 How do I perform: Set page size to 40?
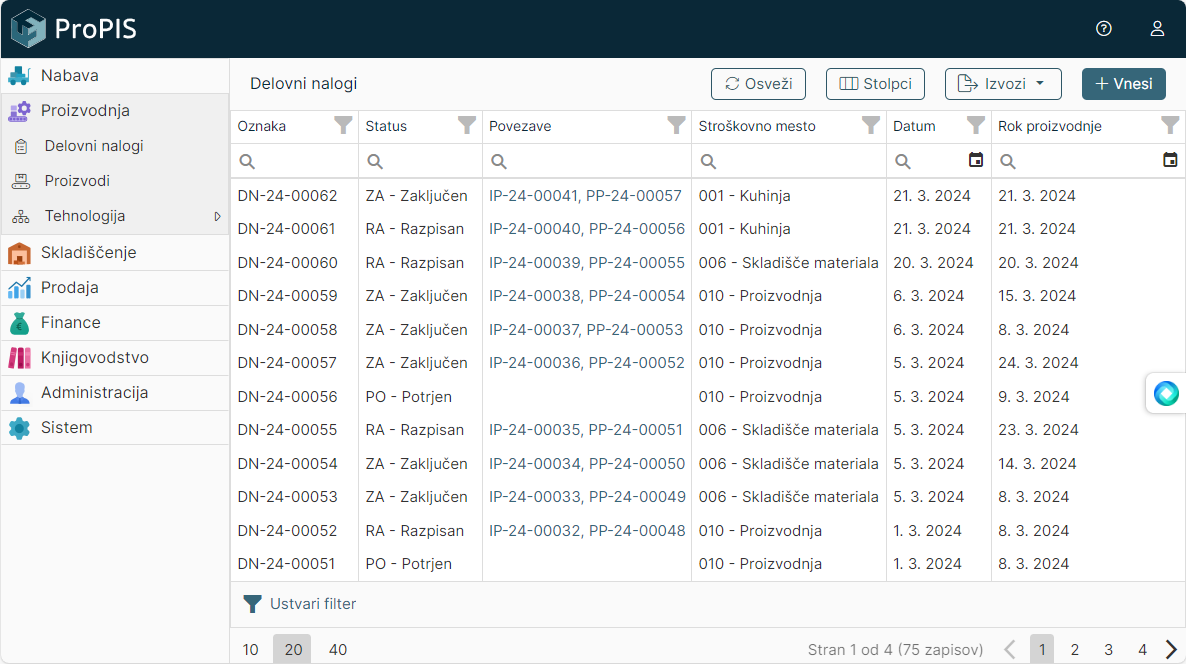click(337, 650)
